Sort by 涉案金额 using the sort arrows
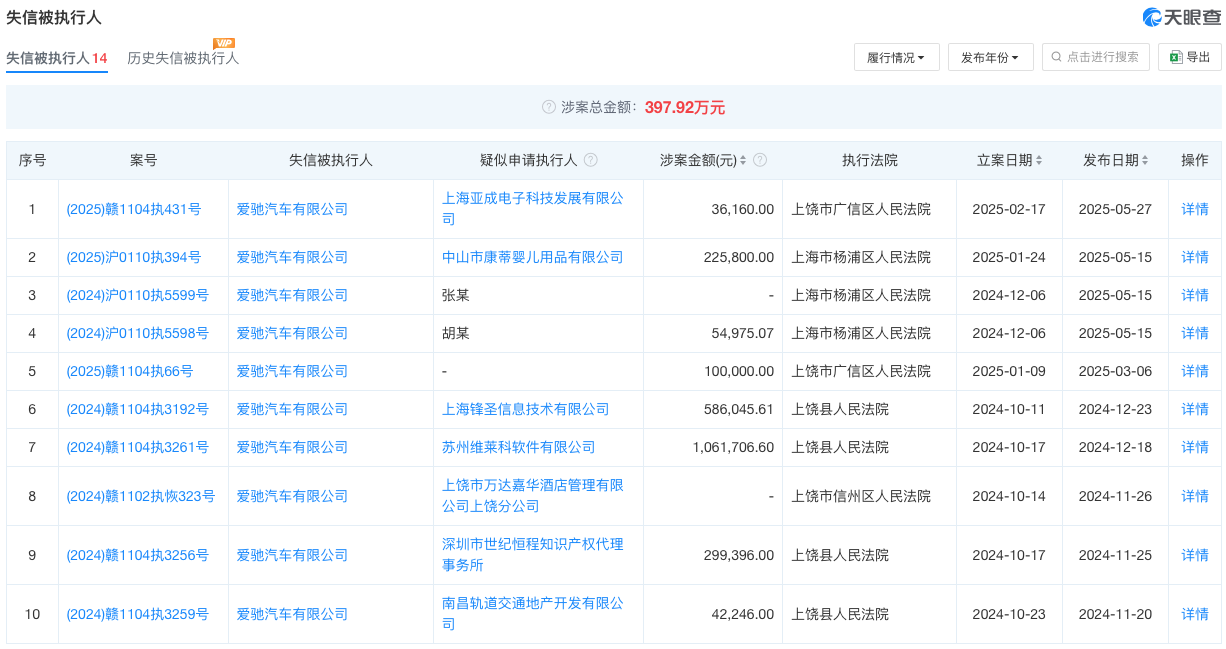 [743, 160]
